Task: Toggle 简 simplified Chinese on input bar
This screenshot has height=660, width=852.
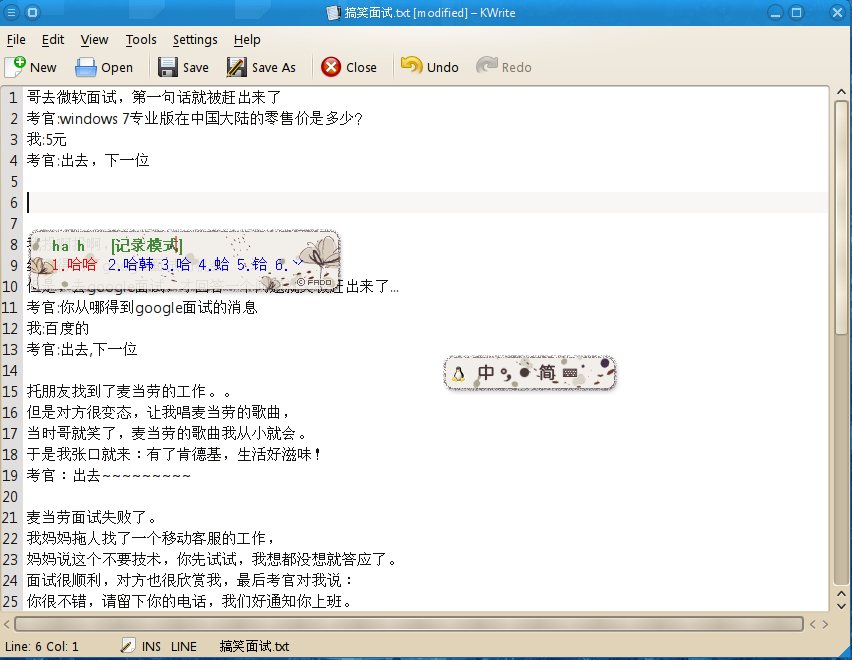Action: (x=546, y=373)
